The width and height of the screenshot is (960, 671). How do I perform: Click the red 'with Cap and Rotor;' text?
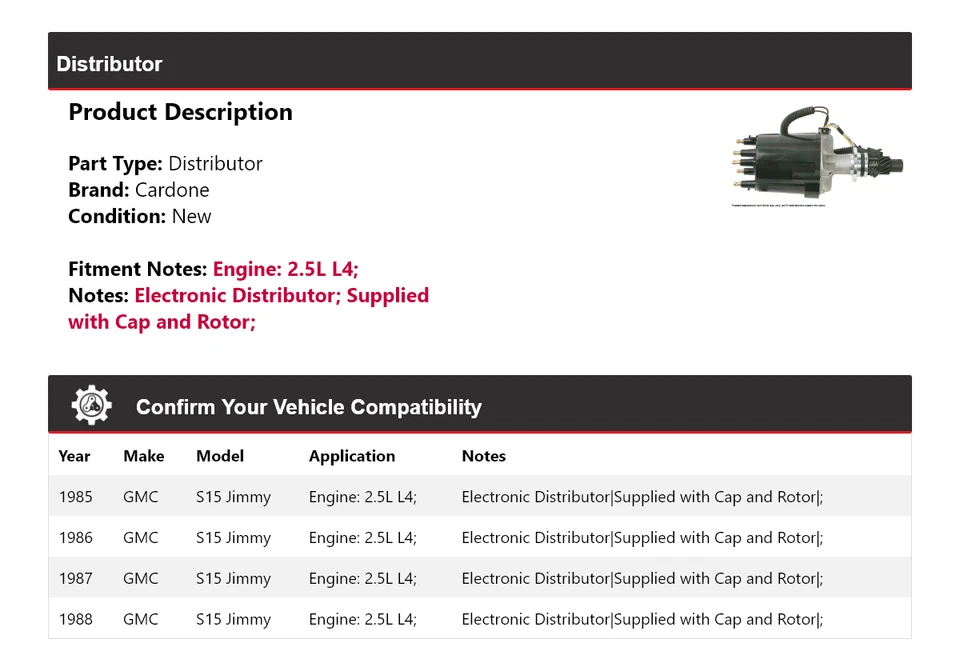pos(162,321)
